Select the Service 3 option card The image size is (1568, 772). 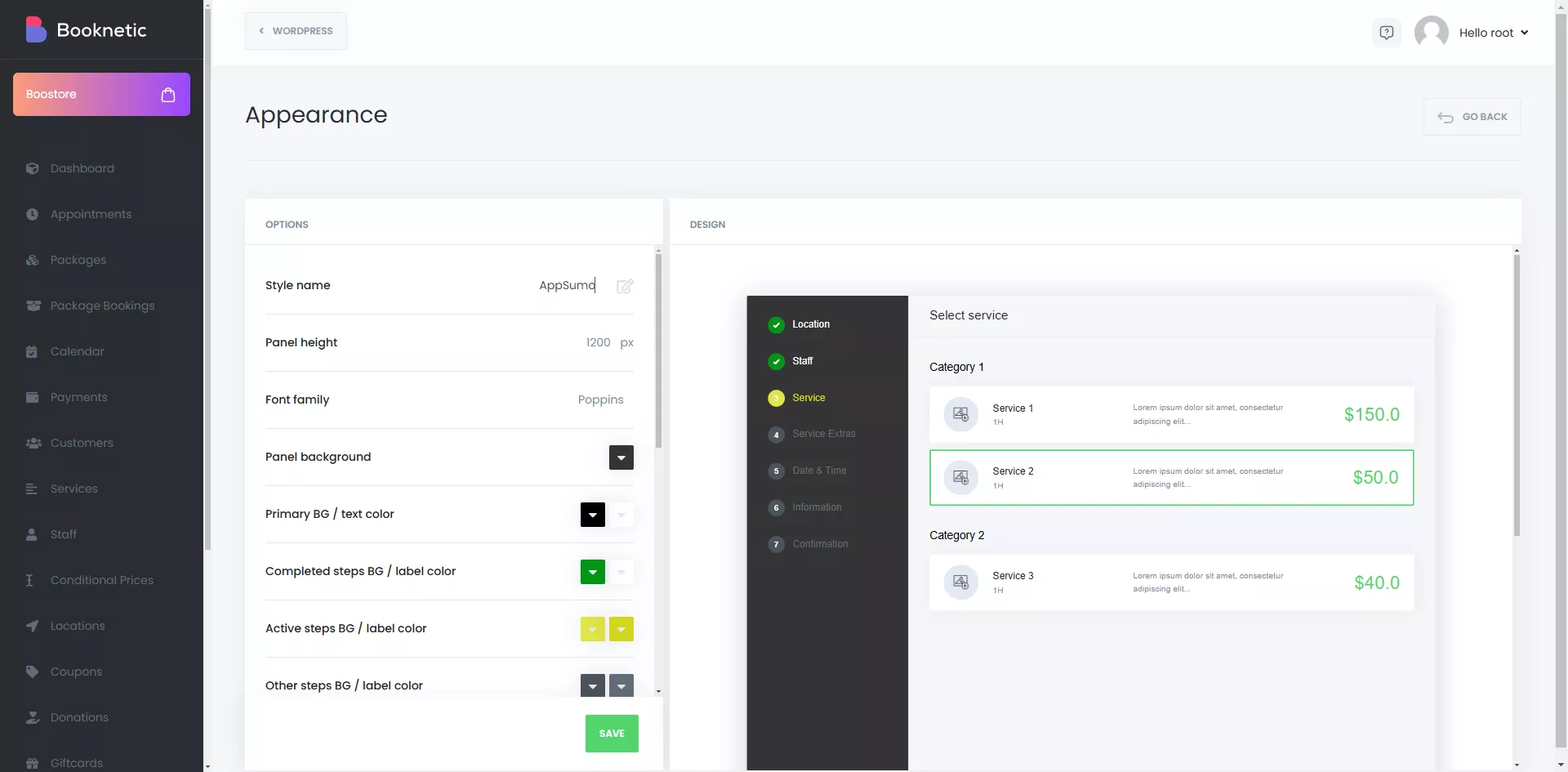point(1170,582)
